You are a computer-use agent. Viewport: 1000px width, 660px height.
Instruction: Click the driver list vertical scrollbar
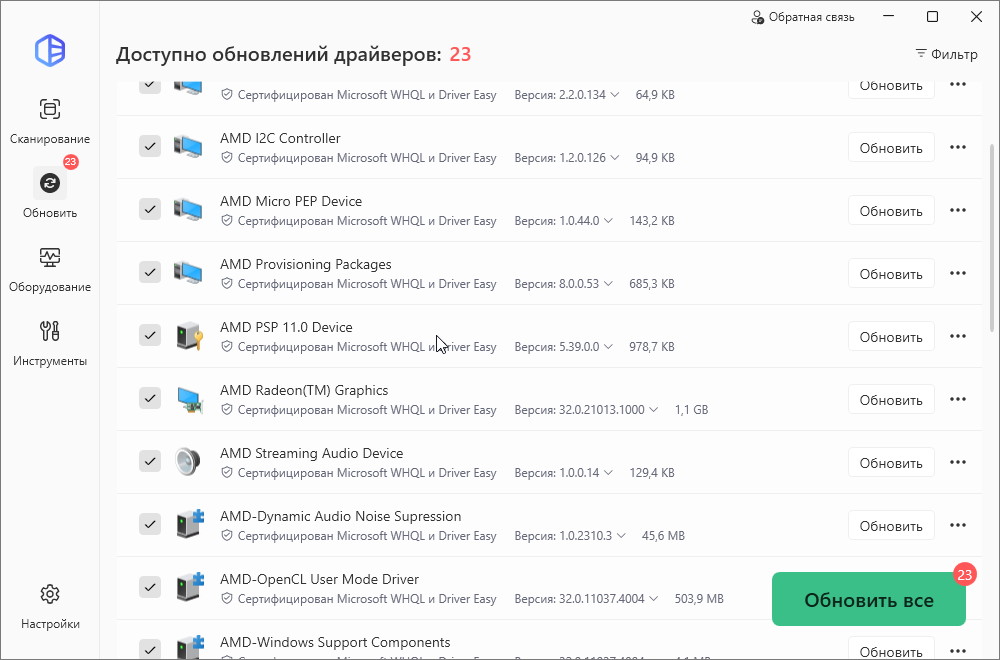coord(992,237)
